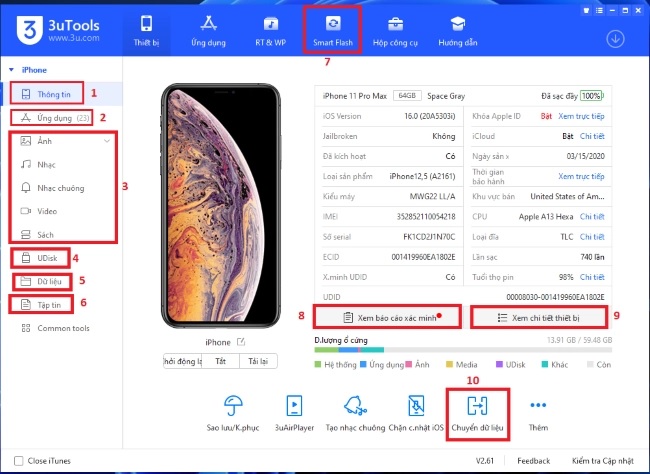
Task: Click the IMEI value 352852110054218
Action: 426,216
